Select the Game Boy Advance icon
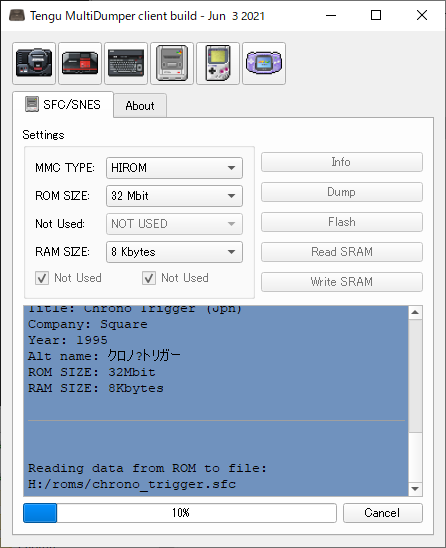 [264, 63]
